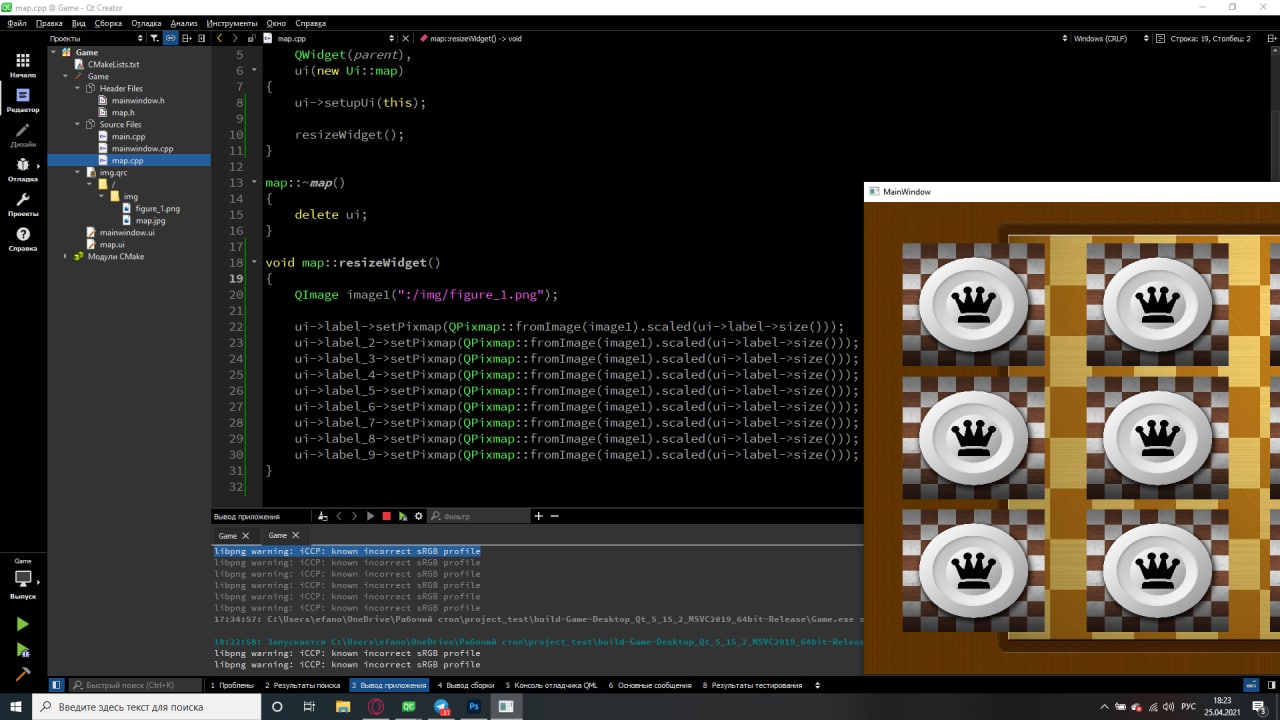1280x720 pixels.
Task: Show the 1 Проблемы pane
Action: (x=231, y=685)
